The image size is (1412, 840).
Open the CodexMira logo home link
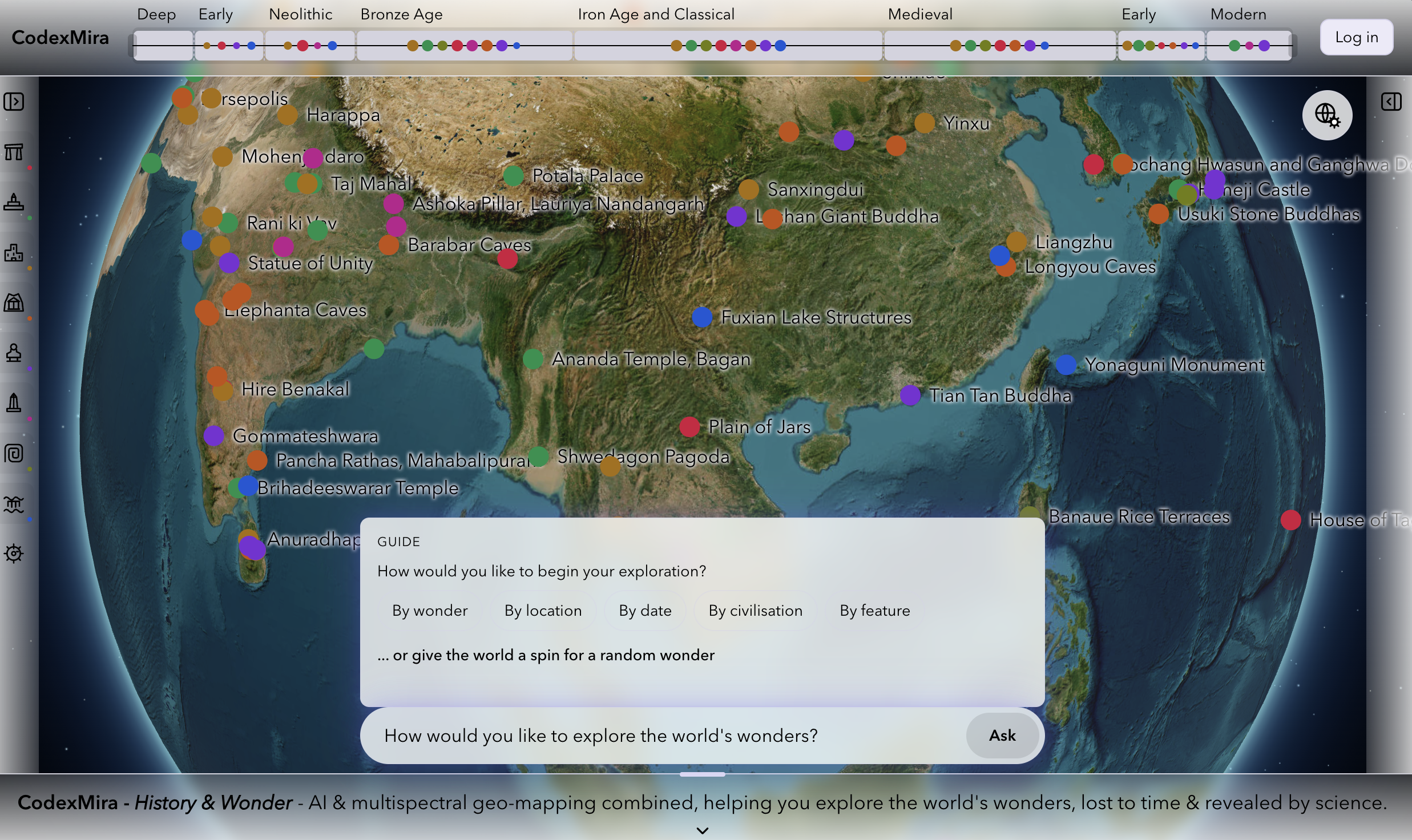pyautogui.click(x=60, y=38)
